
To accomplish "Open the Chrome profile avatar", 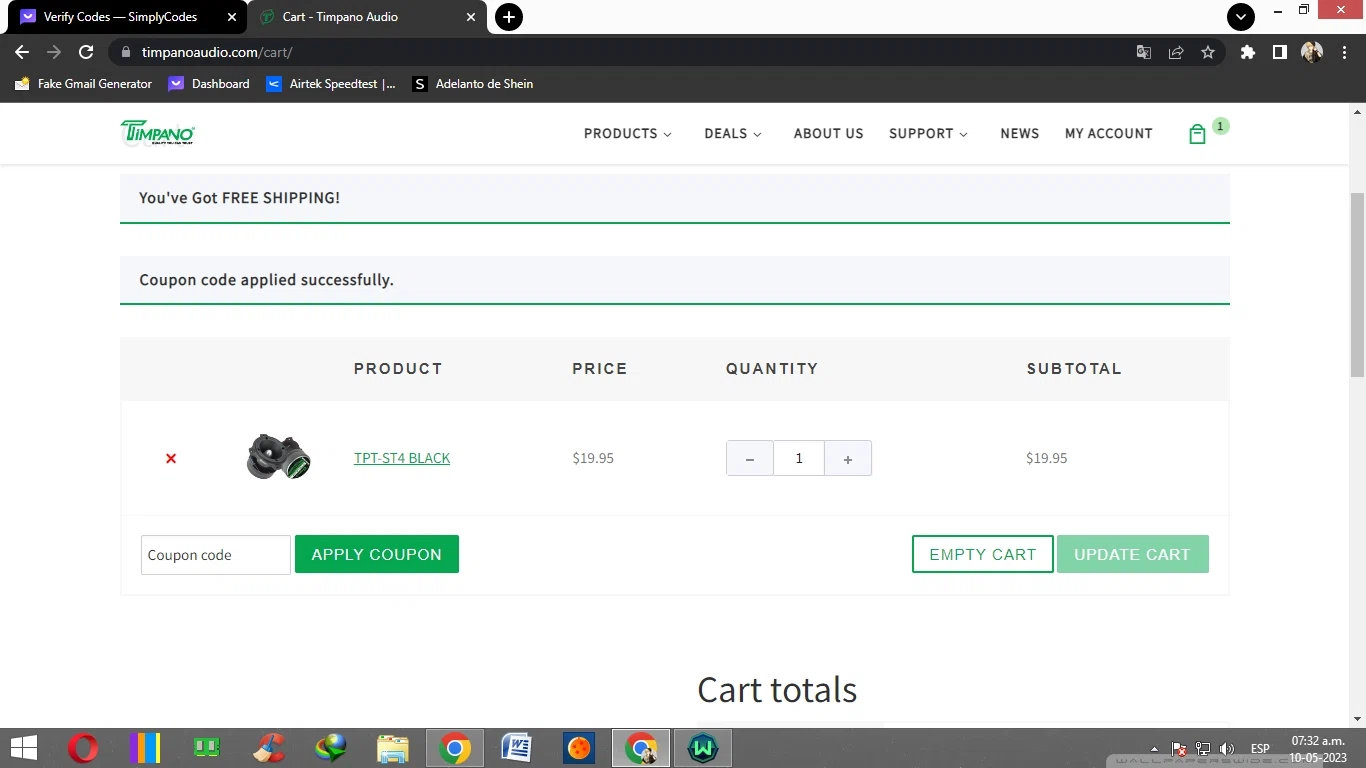I will [1312, 52].
